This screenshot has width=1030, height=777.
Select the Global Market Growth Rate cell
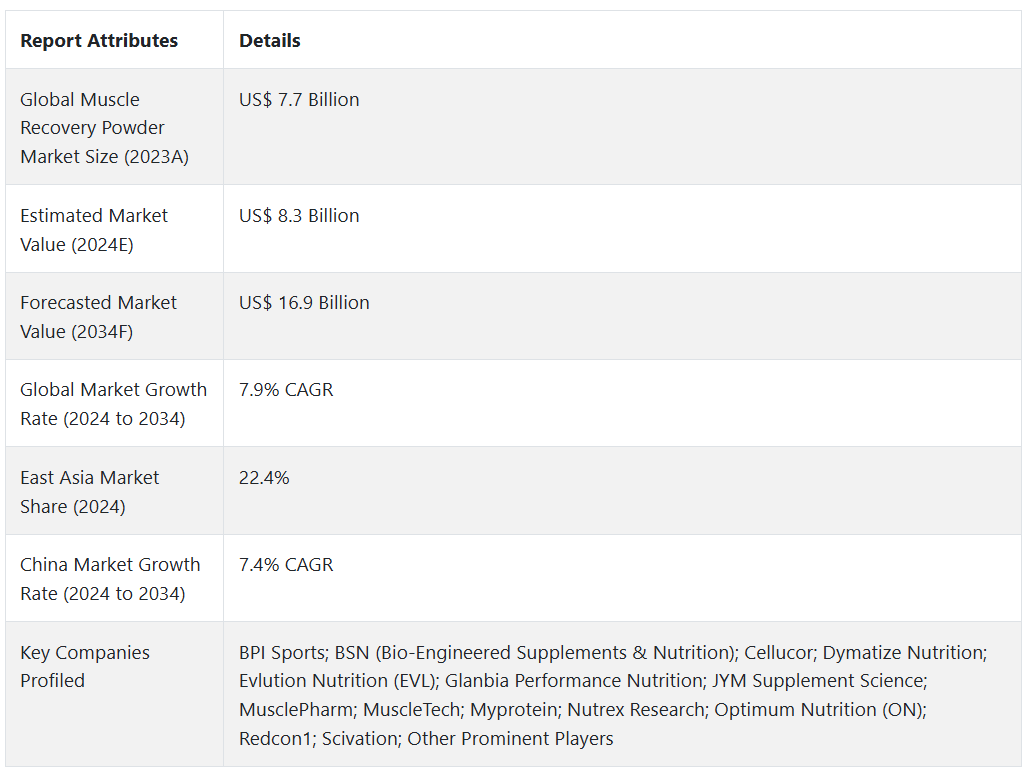tap(113, 404)
